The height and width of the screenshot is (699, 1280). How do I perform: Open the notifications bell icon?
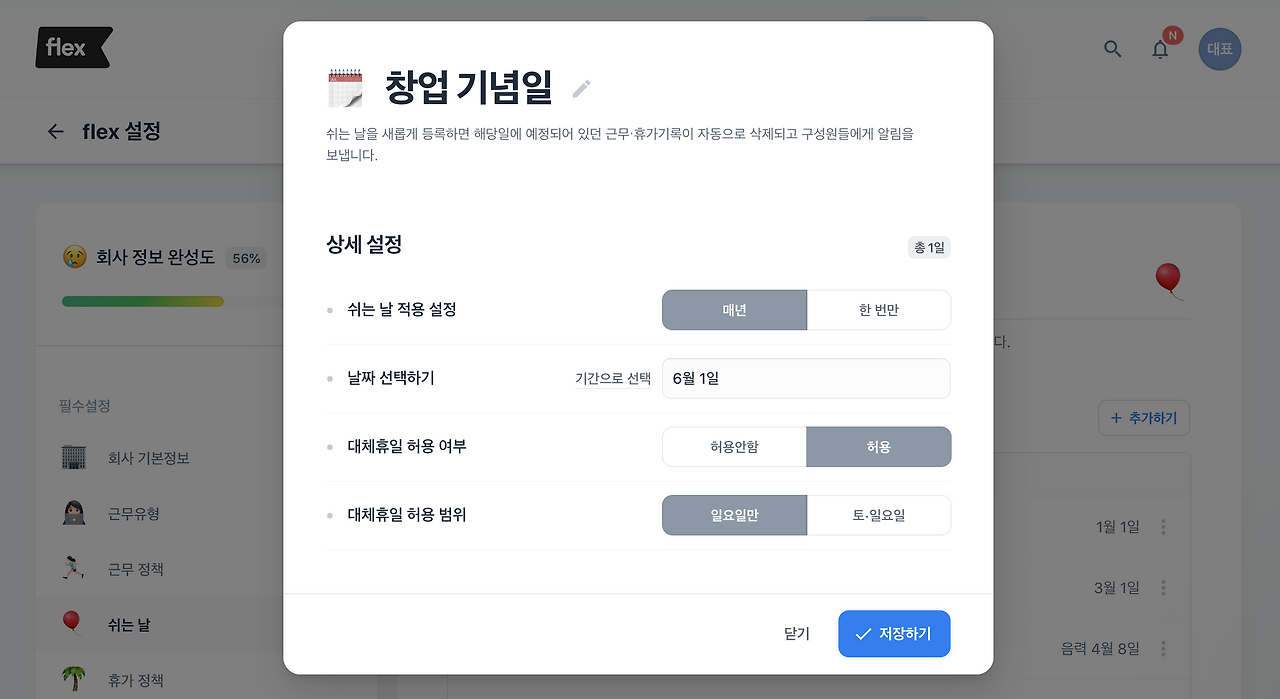point(1160,49)
